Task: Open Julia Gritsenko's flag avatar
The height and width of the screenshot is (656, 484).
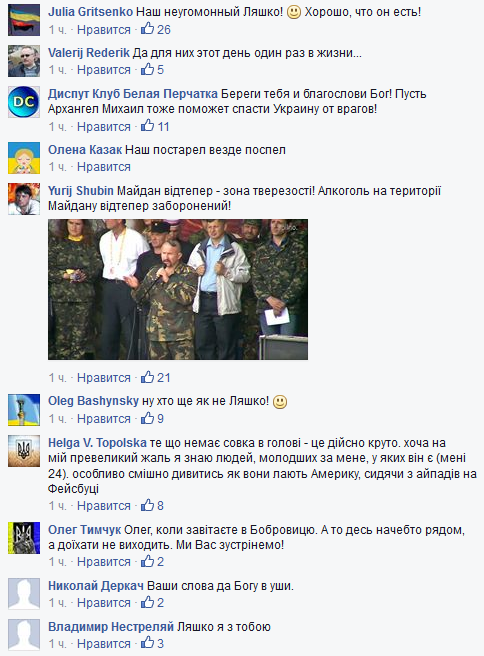Action: tap(24, 20)
